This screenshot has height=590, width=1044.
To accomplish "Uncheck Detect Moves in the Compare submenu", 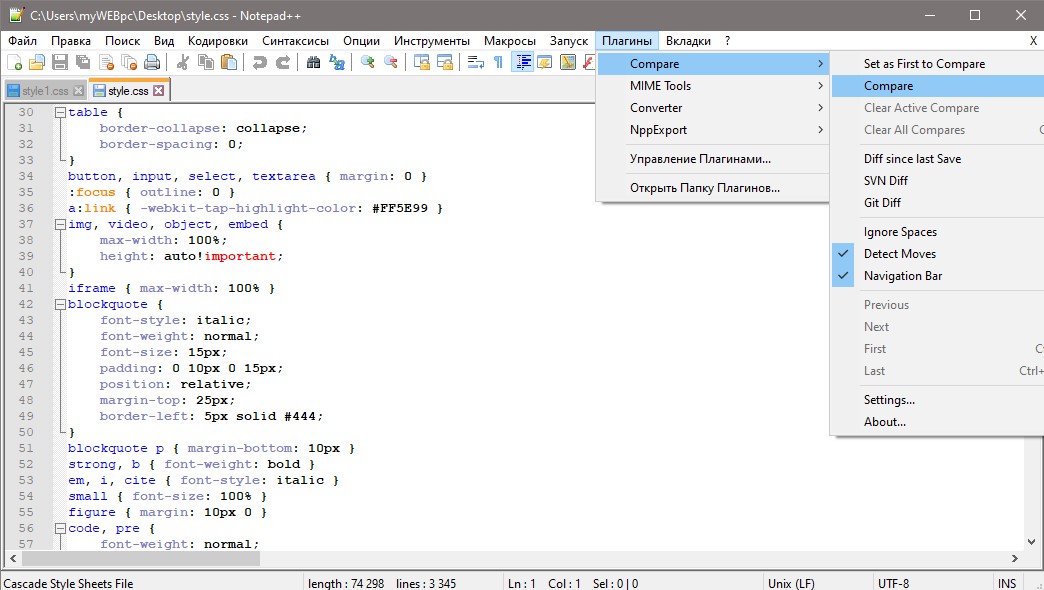I will click(x=937, y=254).
